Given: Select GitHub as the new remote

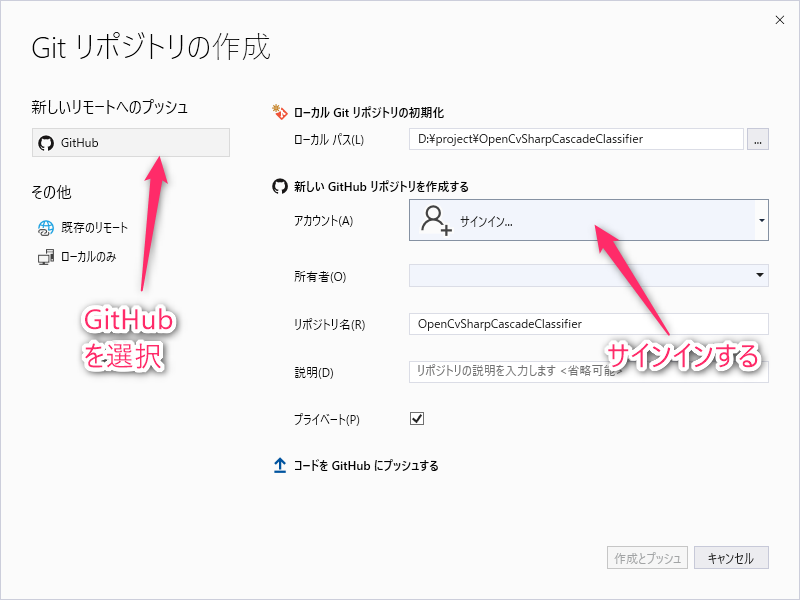Looking at the screenshot, I should (131, 142).
